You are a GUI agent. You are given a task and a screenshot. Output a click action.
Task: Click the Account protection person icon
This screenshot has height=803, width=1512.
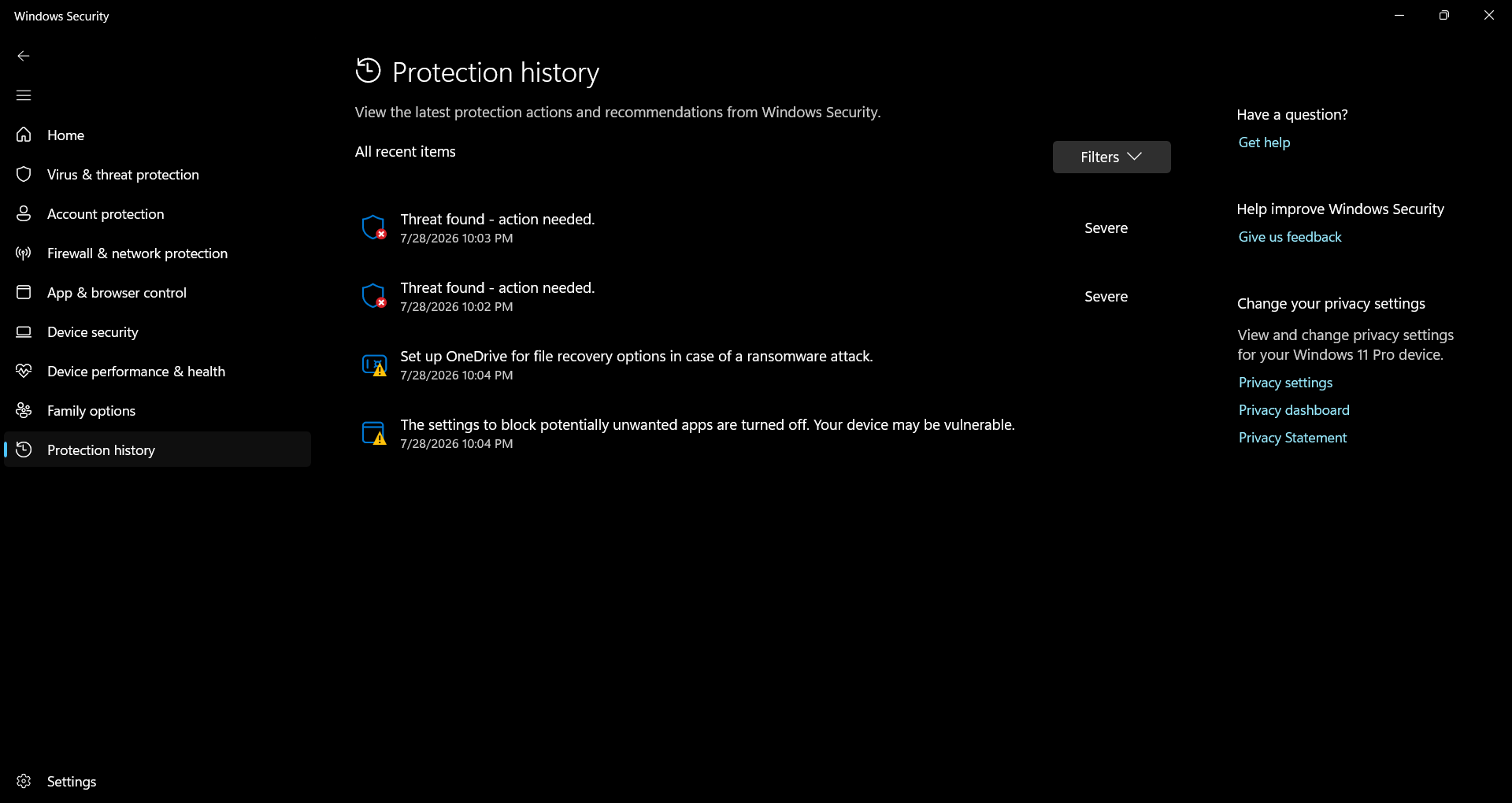24,213
